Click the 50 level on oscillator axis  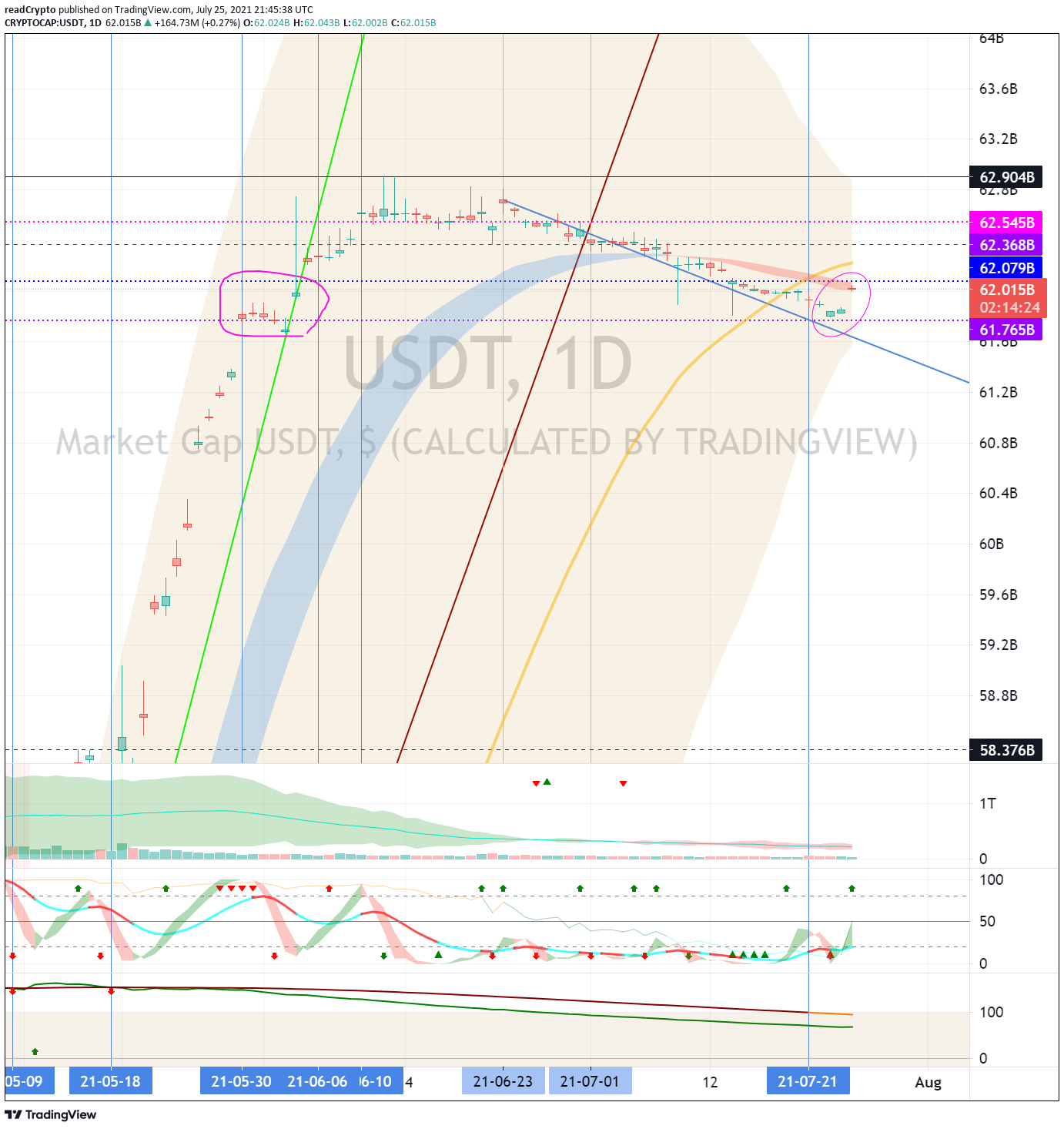point(987,921)
